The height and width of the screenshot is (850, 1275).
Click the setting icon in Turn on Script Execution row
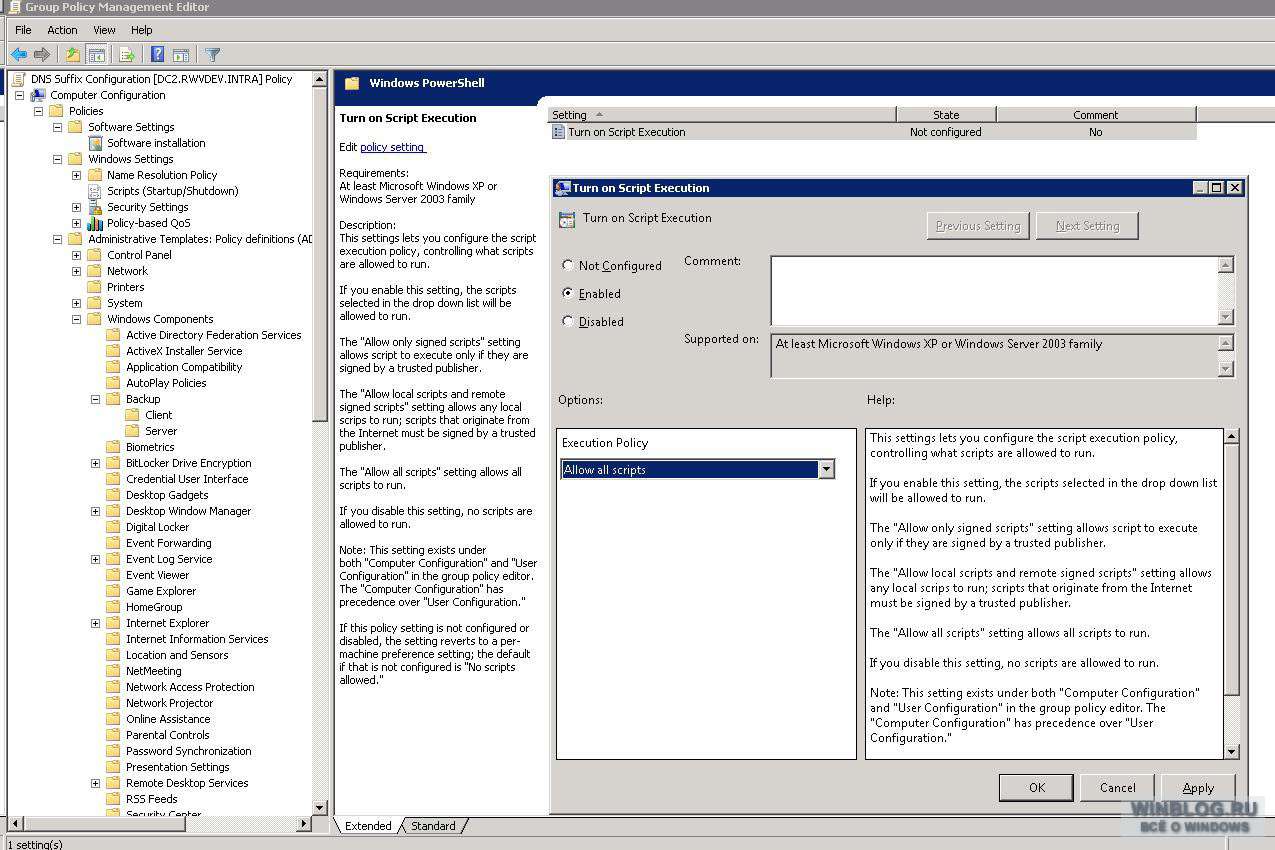[x=559, y=132]
